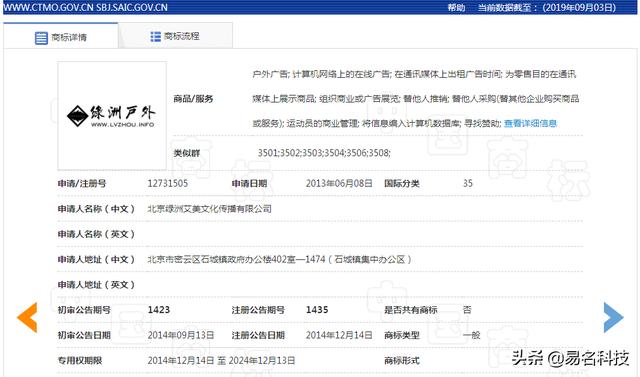Click the 申请/注册号 label
This screenshot has width=640, height=377.
82,184
